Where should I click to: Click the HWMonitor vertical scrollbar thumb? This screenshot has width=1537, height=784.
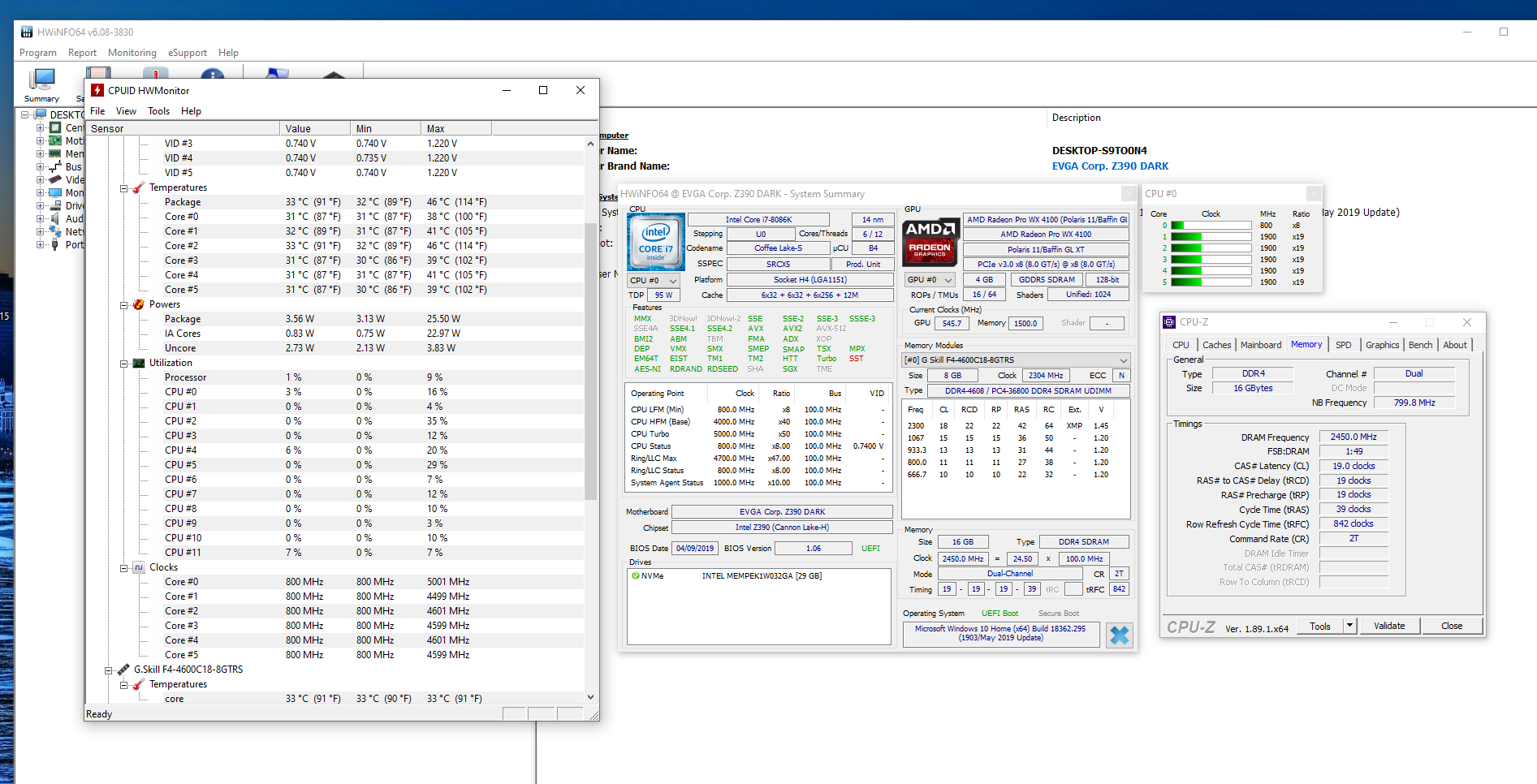590,361
